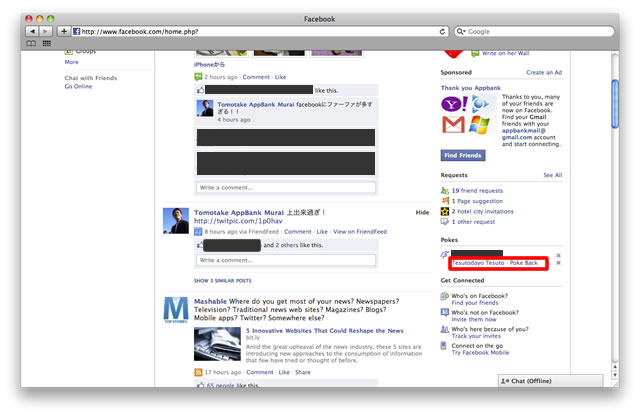Click Invite them now link

(x=474, y=320)
